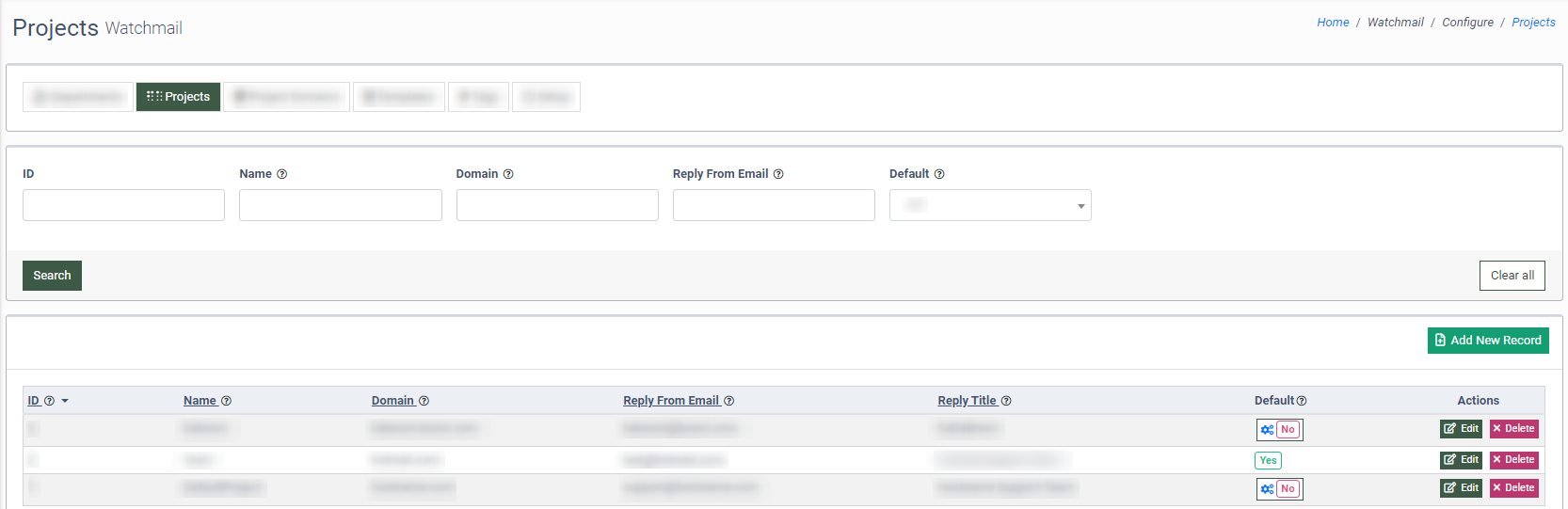Click the ID column sort arrow
The image size is (1568, 509).
[x=65, y=401]
